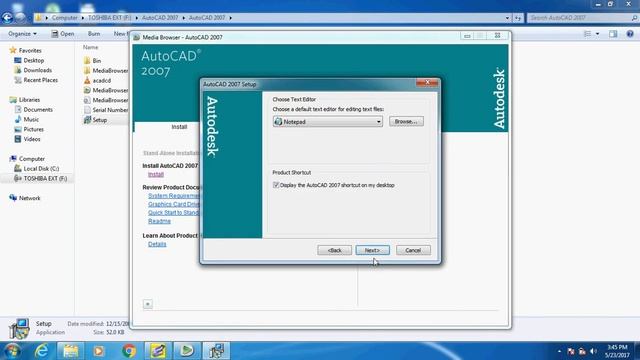Click the Explorer back navigation button
The image size is (640, 360).
(x=7, y=18)
